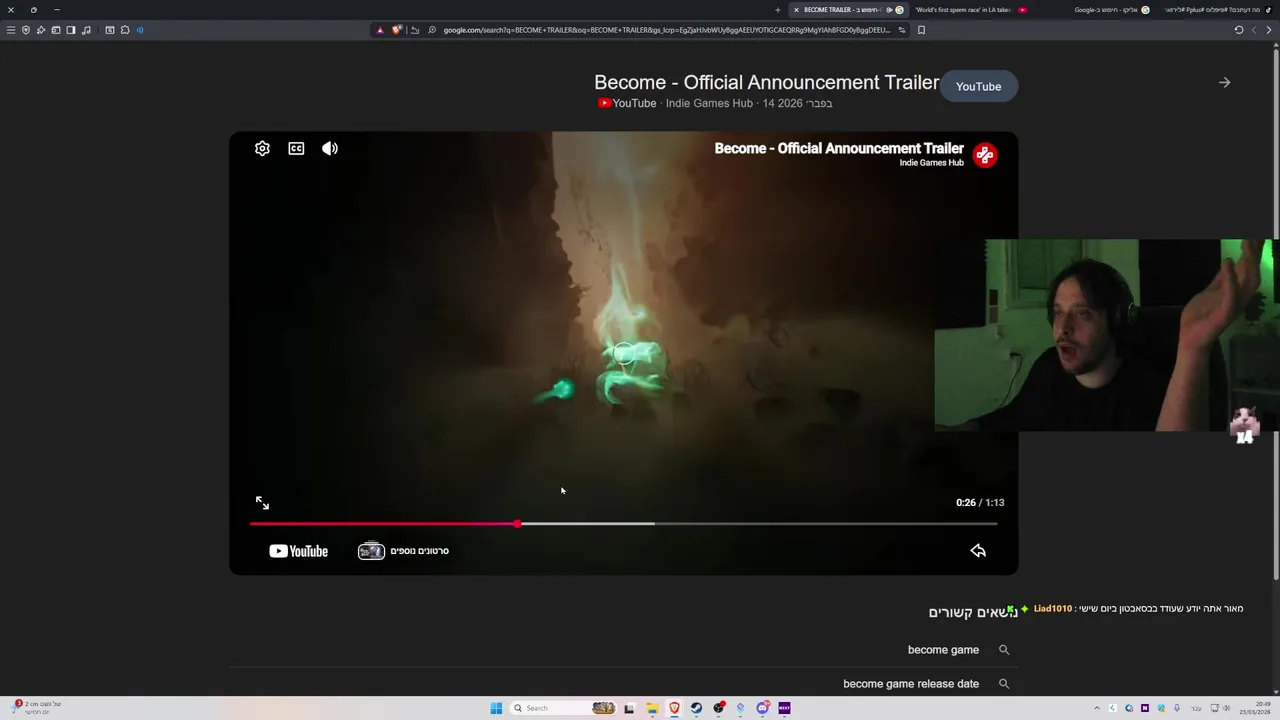This screenshot has width=1280, height=720.
Task: Toggle the sidebar panel icon
Action: pos(71,30)
